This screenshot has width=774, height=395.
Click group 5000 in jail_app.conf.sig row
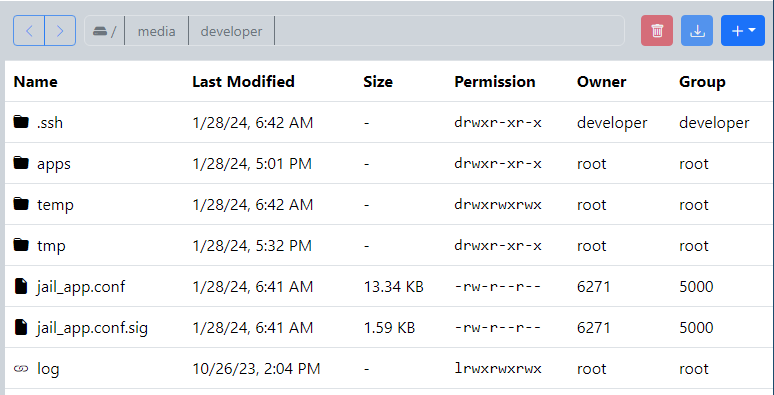pyautogui.click(x=696, y=327)
